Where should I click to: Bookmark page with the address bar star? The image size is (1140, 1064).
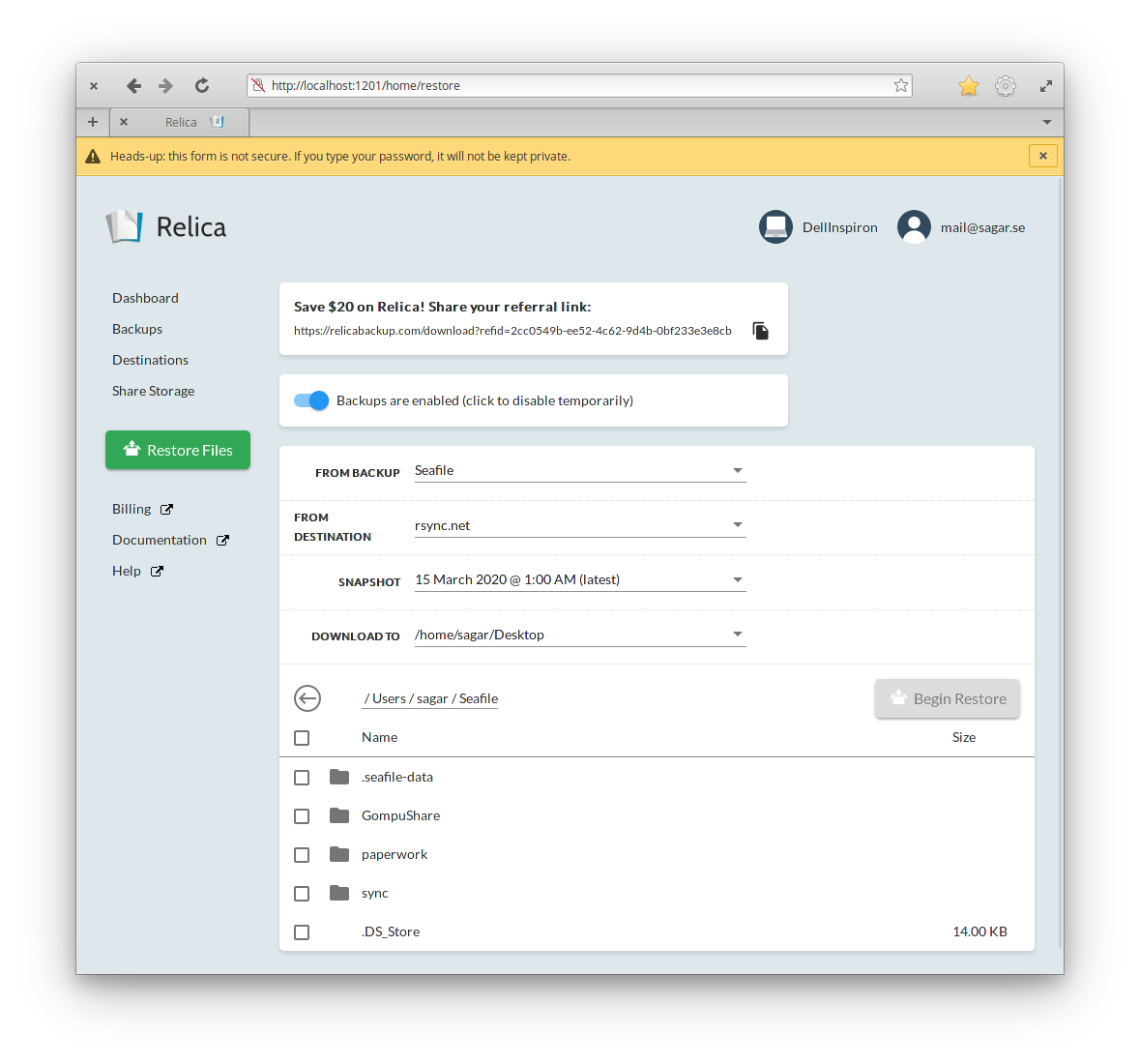click(x=901, y=86)
